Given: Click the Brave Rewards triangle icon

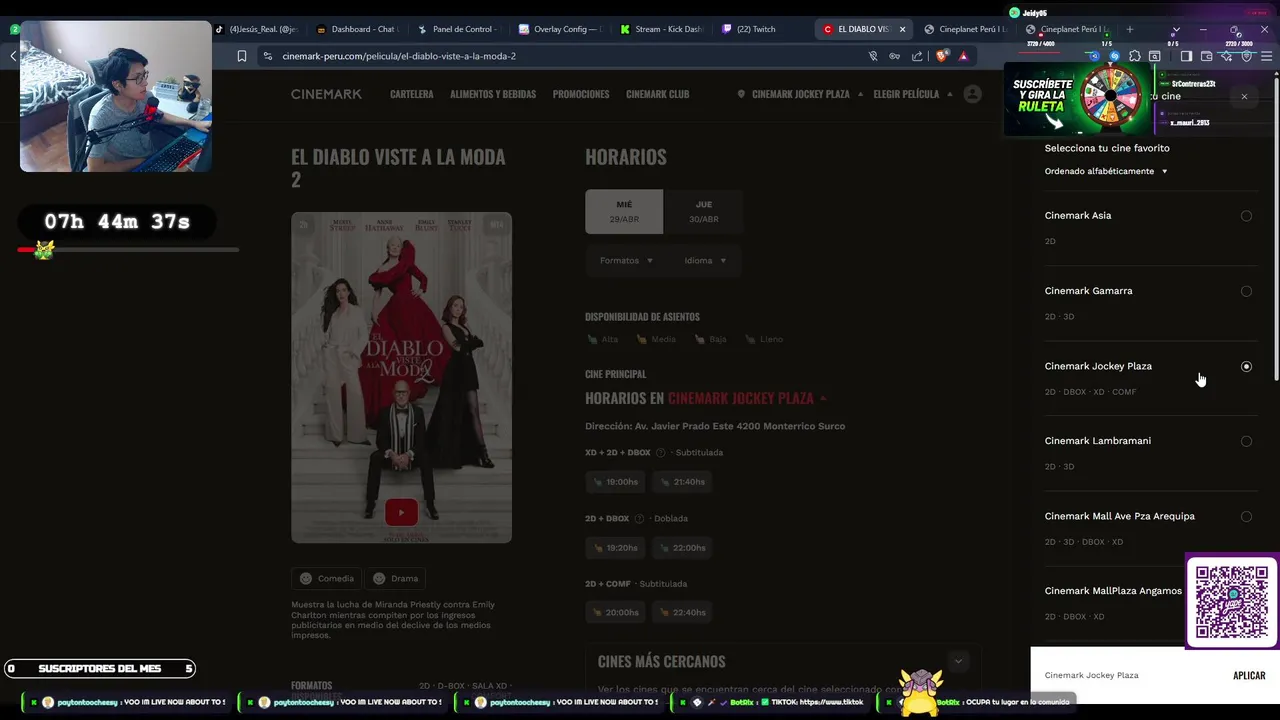Looking at the screenshot, I should tap(963, 56).
